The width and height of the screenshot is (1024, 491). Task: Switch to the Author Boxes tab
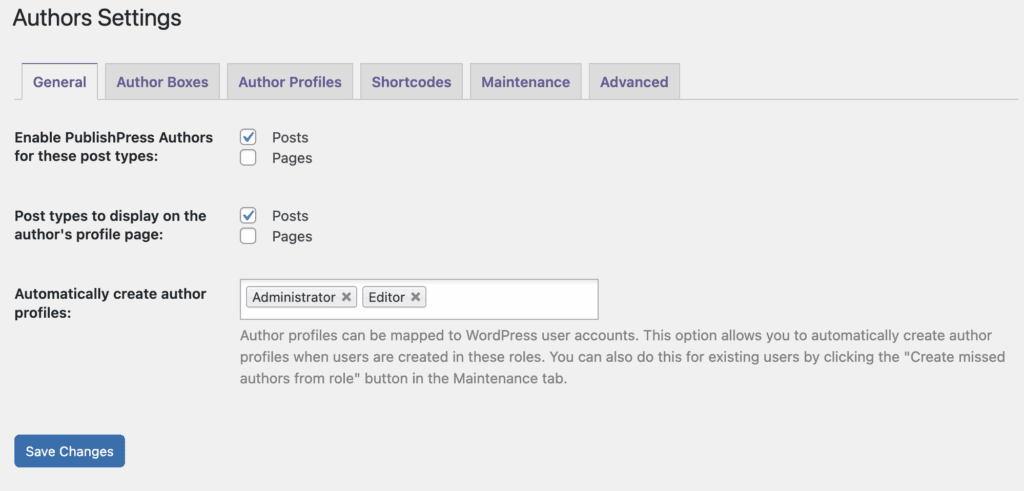pyautogui.click(x=162, y=82)
